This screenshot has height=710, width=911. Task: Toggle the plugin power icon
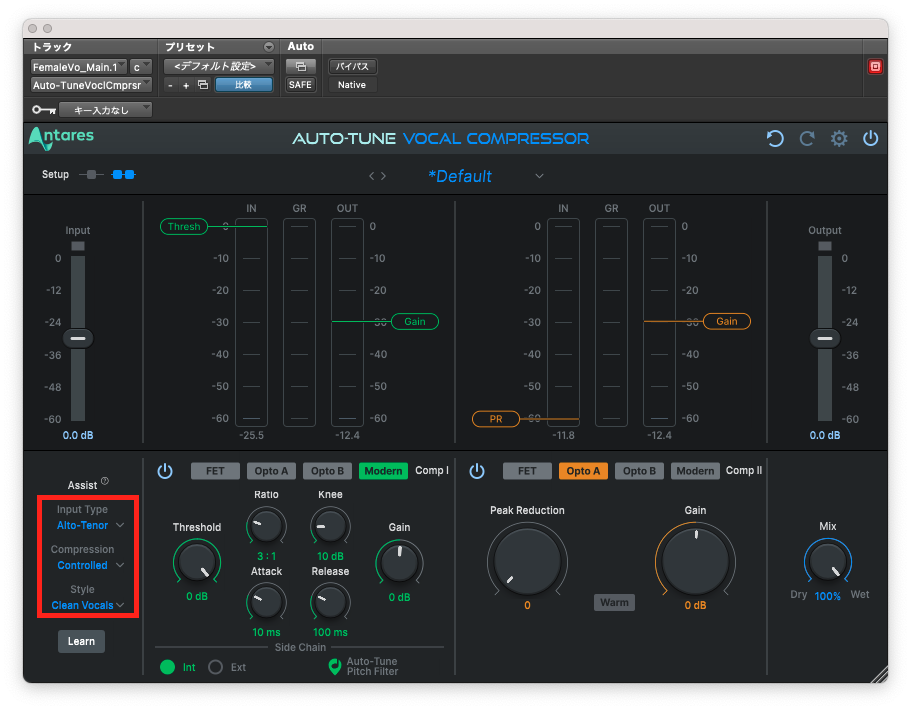pos(870,138)
